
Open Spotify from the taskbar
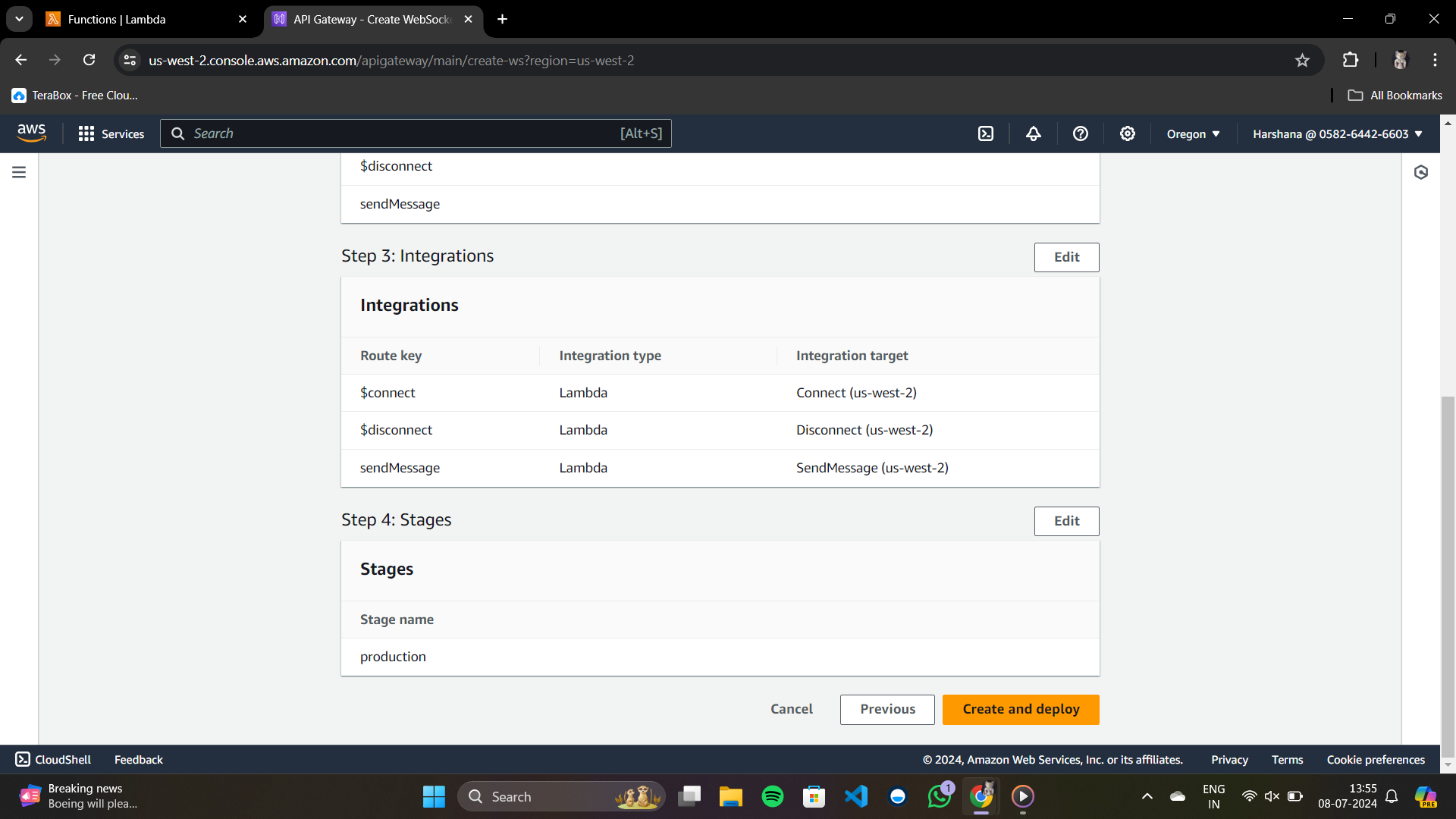tap(772, 796)
